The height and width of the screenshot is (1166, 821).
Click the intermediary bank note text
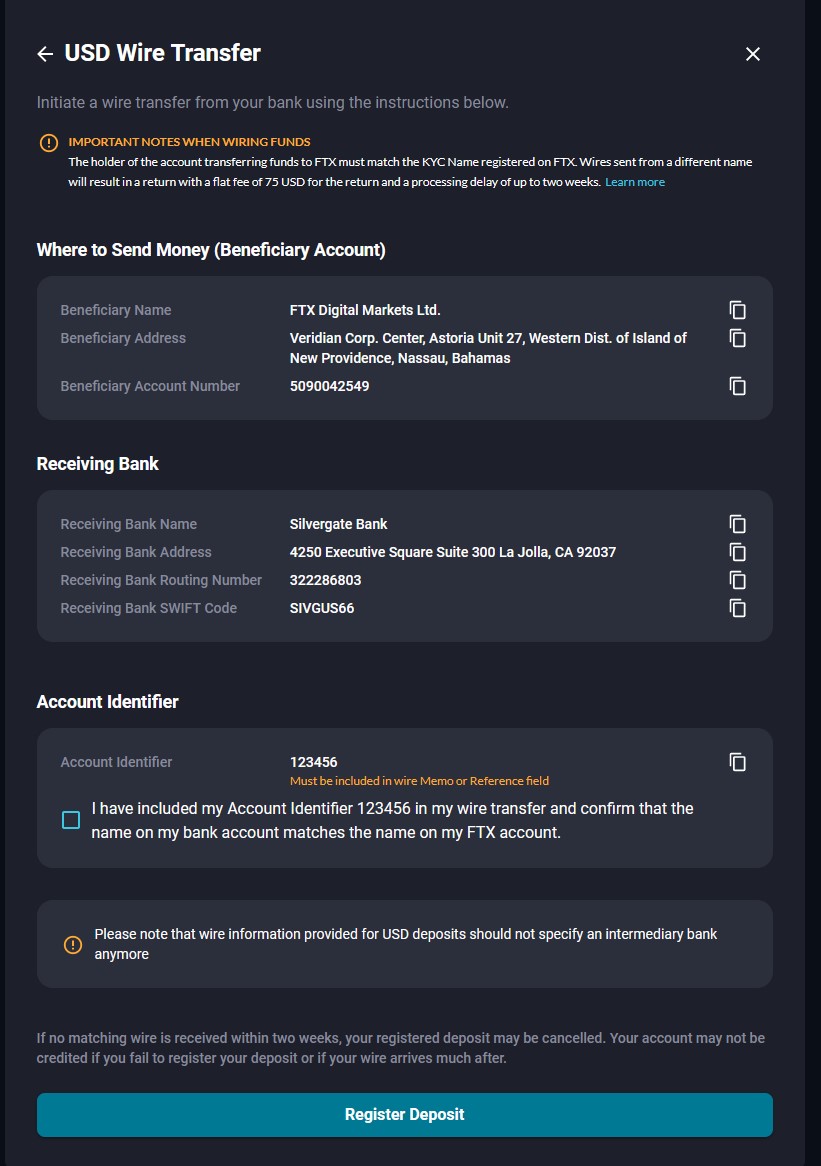(x=405, y=944)
